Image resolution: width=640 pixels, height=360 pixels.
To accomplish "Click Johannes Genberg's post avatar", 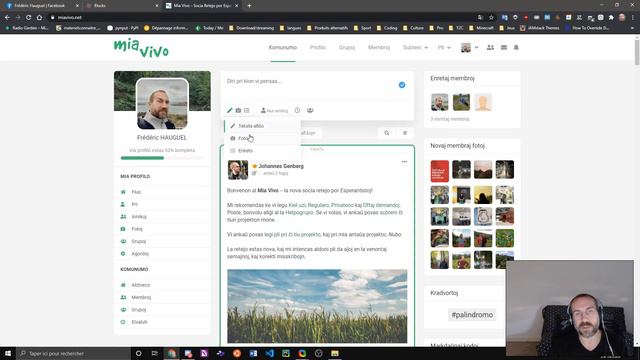I will coord(238,170).
